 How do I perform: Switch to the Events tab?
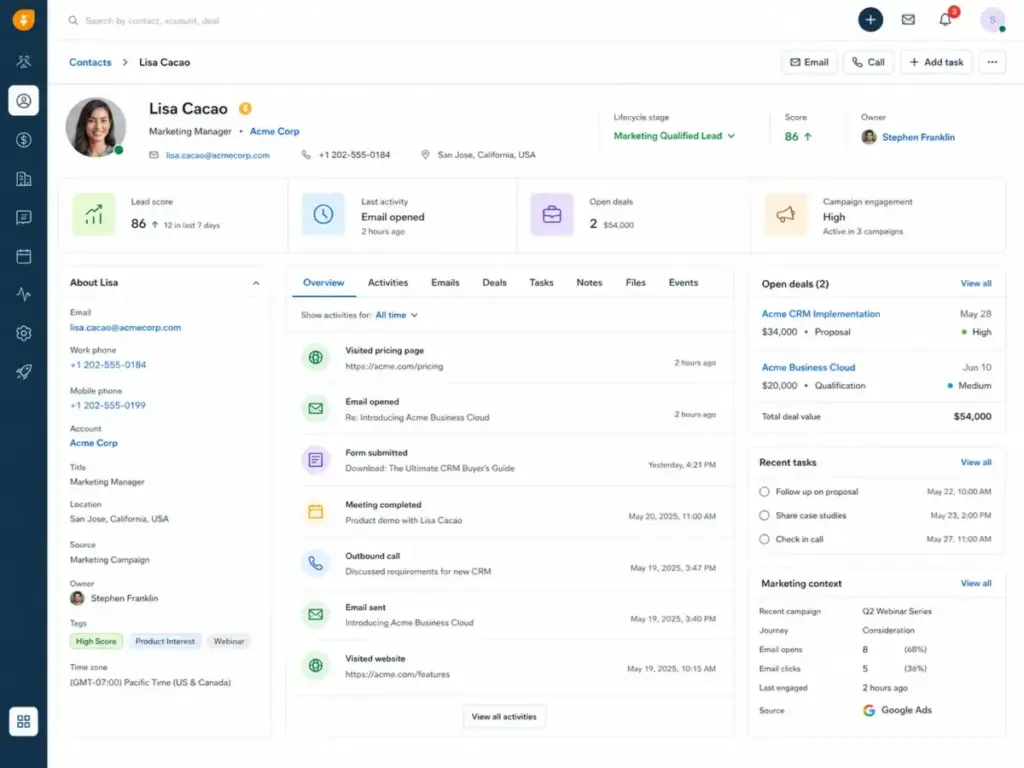click(x=683, y=282)
